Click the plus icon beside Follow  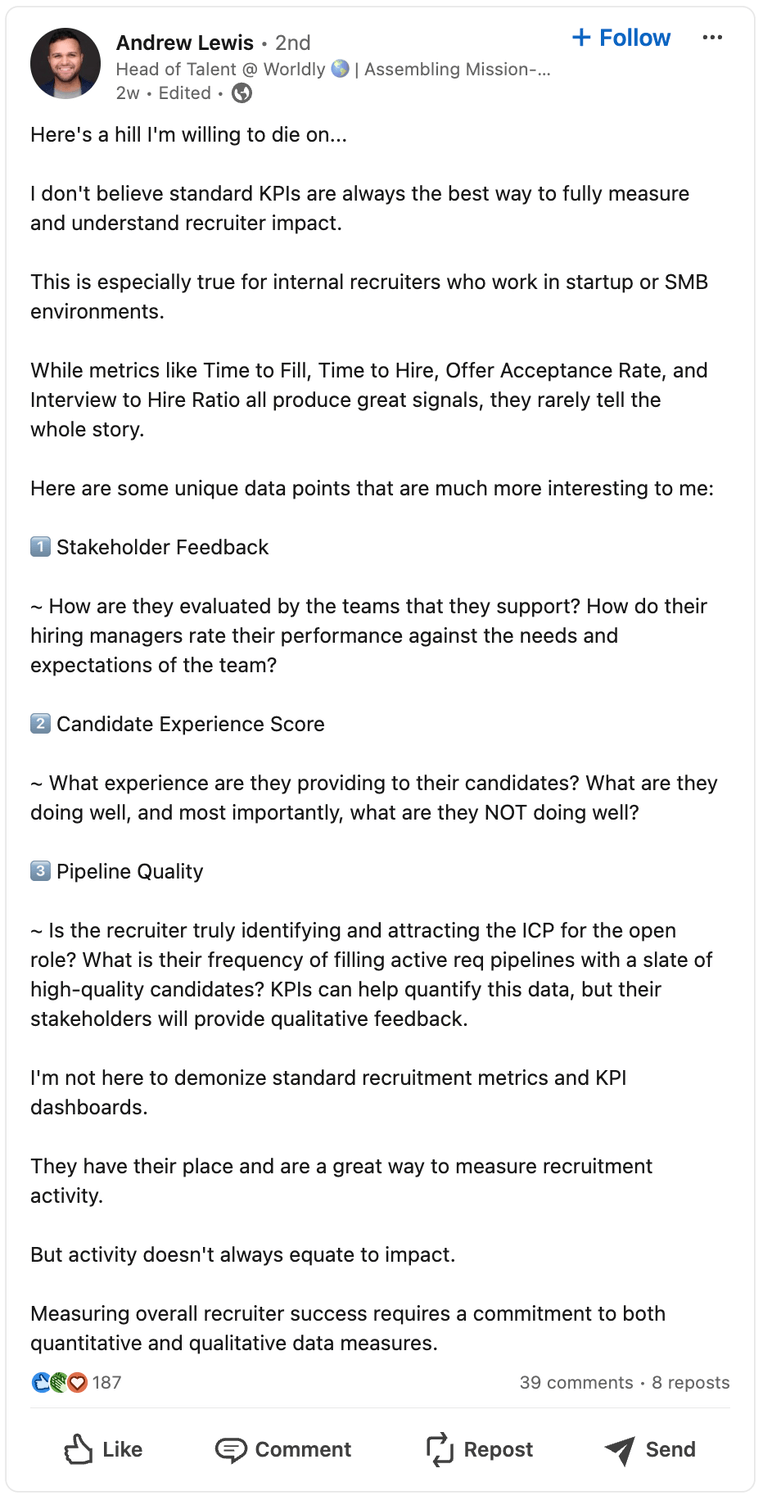coord(581,38)
